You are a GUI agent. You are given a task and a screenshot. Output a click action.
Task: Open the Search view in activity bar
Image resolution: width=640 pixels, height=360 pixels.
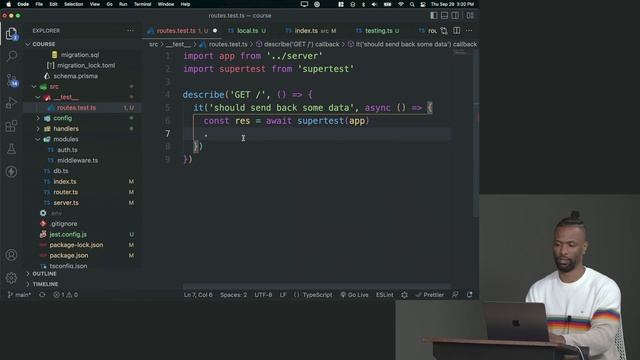[x=11, y=56]
